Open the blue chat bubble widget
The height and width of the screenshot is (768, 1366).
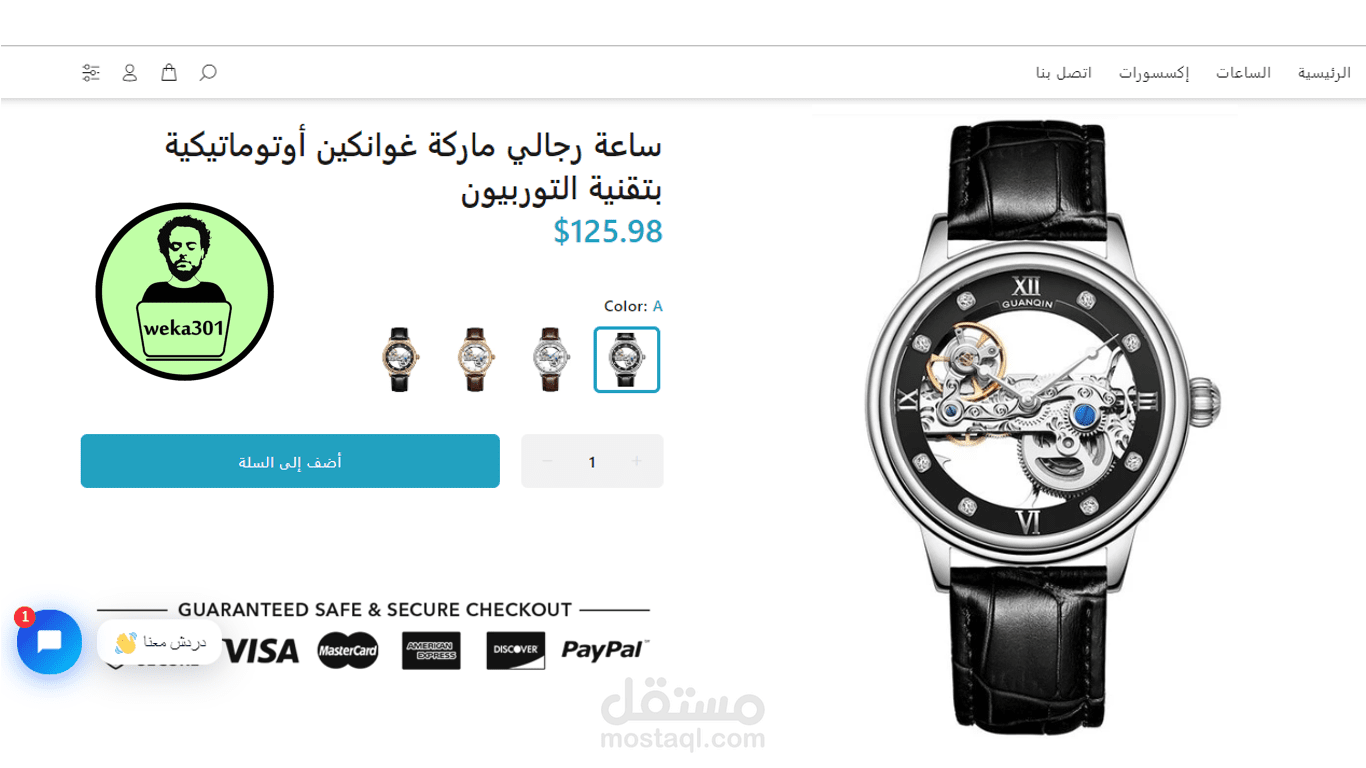coord(49,642)
